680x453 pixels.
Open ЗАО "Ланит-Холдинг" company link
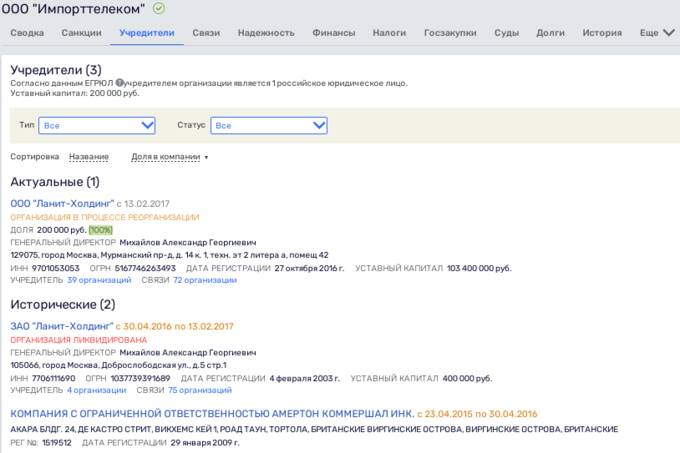coord(61,326)
